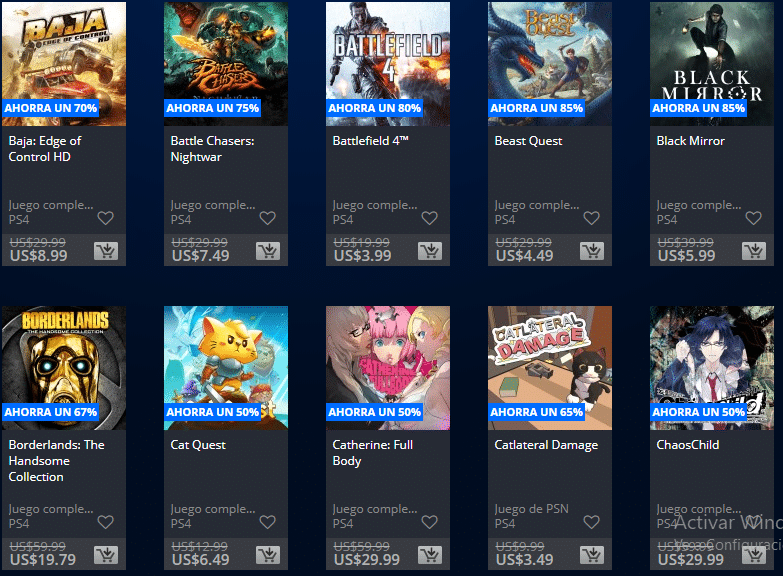Toggle wishlist heart for Beast Quest
Screen dimensions: 783x576
click(591, 218)
